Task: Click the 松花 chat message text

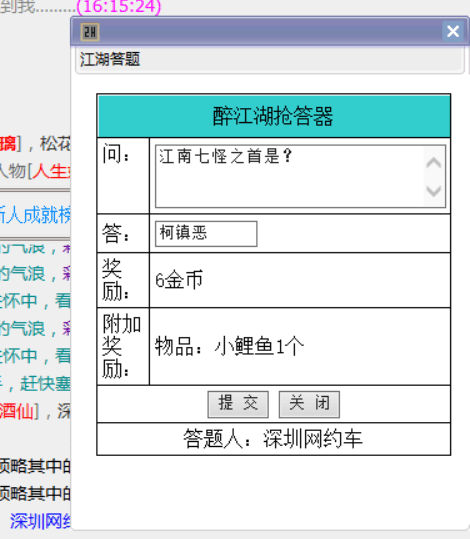Action: (55, 144)
